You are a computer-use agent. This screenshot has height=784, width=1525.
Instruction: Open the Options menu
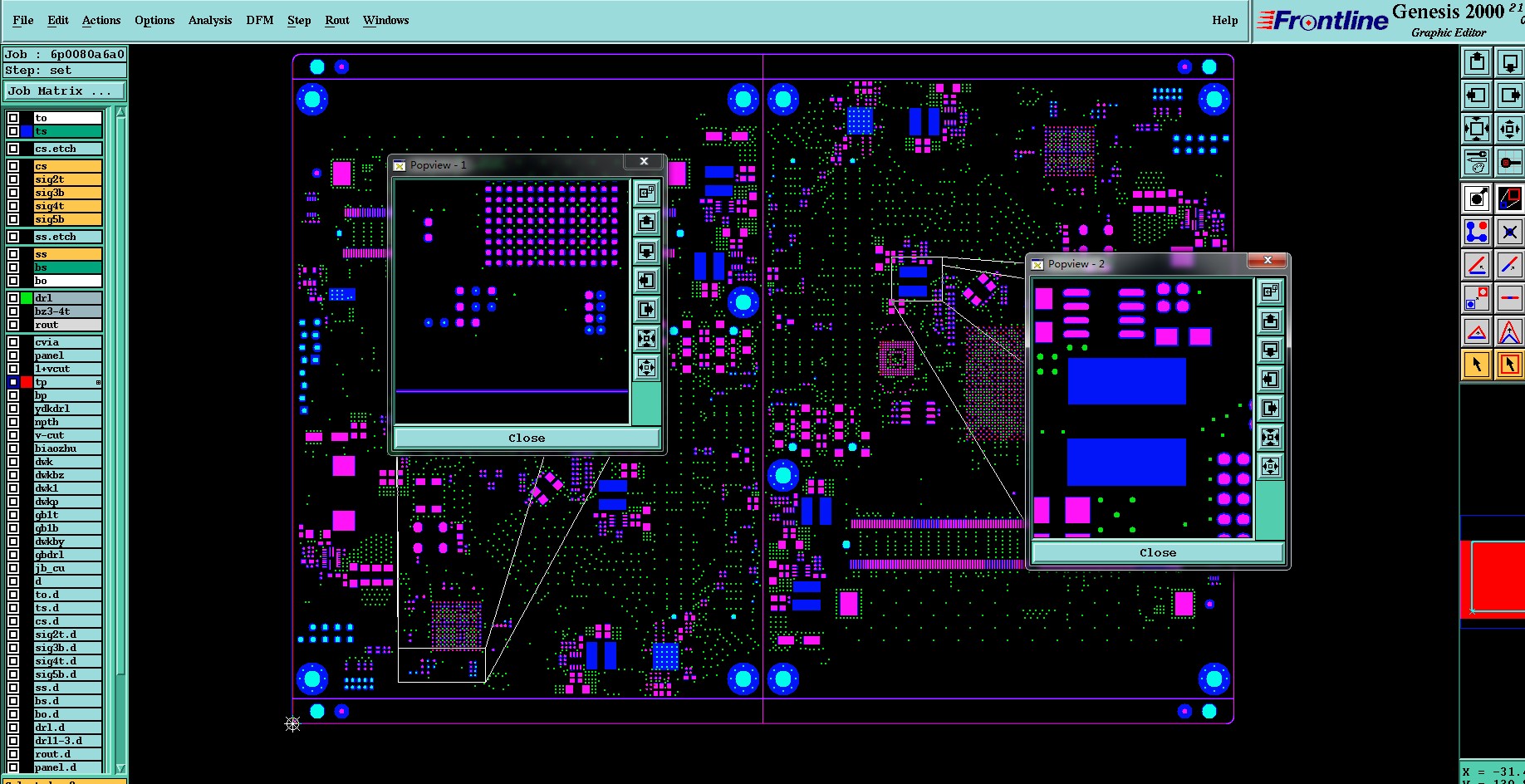click(x=154, y=20)
